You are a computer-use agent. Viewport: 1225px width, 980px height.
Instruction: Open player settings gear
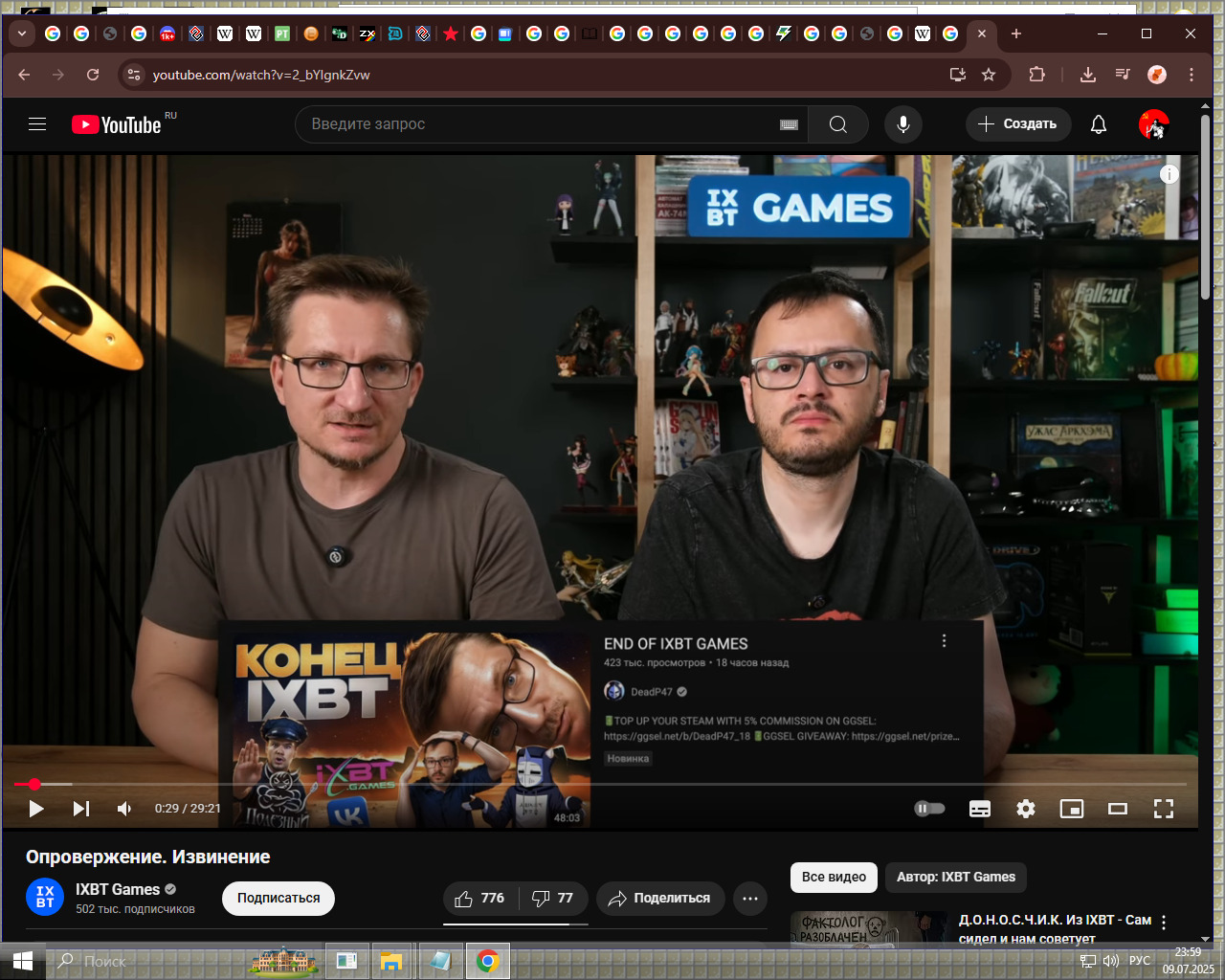[1026, 809]
